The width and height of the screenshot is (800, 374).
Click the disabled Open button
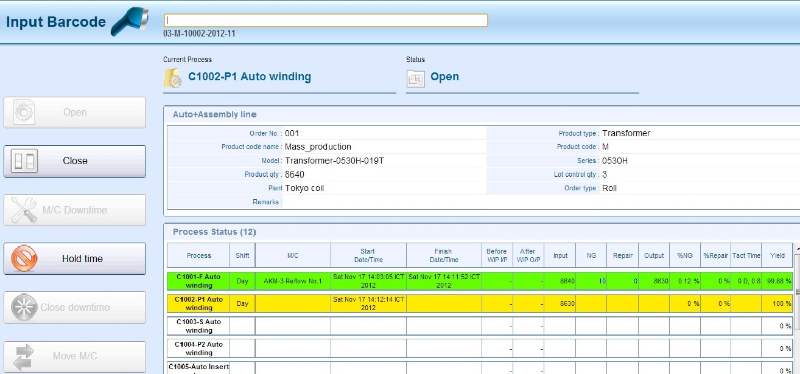74,112
